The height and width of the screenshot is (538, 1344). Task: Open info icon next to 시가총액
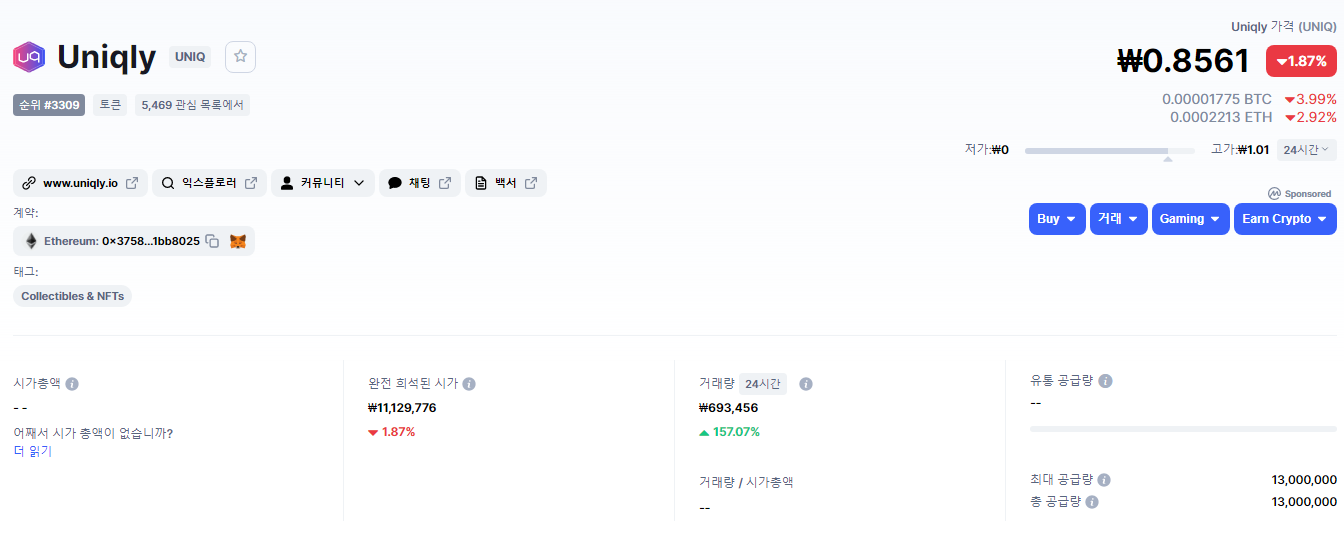72,383
